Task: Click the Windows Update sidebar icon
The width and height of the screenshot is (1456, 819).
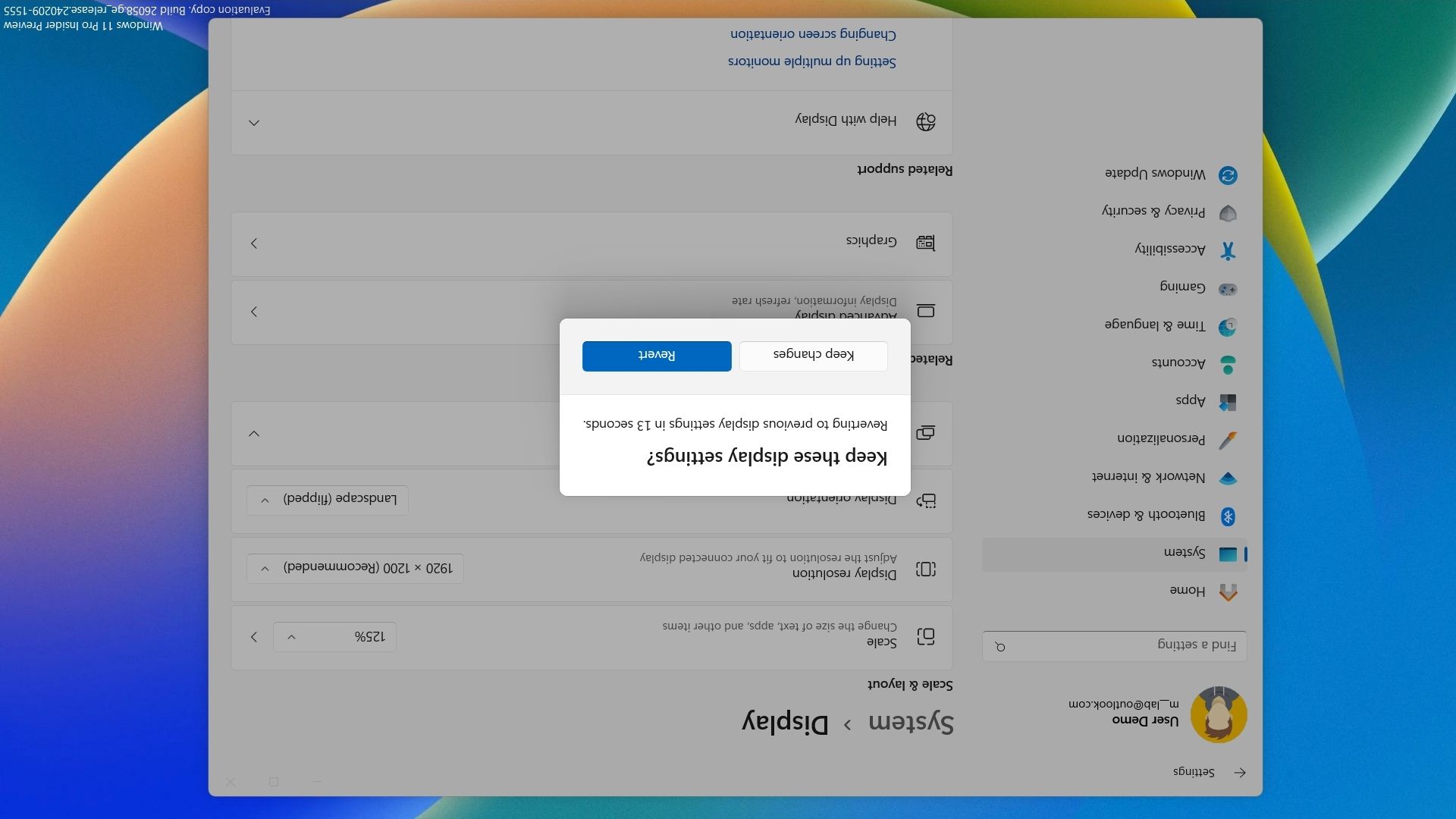Action: (x=1228, y=175)
